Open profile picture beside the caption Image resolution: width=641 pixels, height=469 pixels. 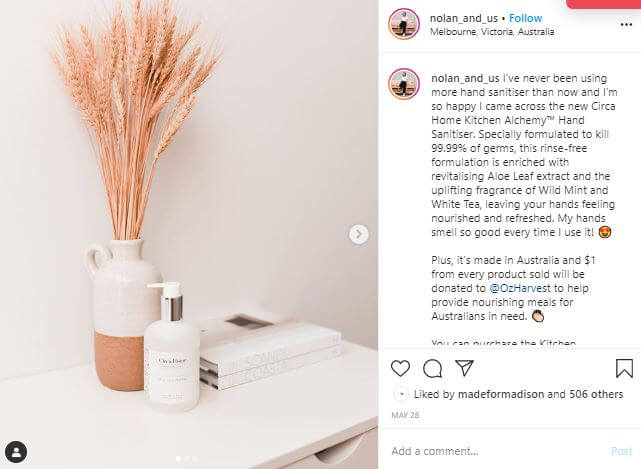click(403, 84)
